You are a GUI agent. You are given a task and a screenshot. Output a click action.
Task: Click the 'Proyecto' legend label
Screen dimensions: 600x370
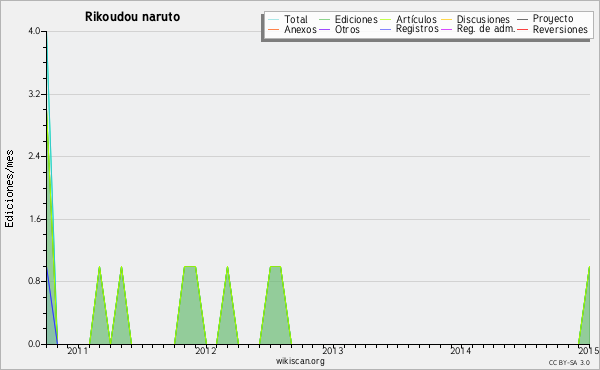click(x=553, y=19)
